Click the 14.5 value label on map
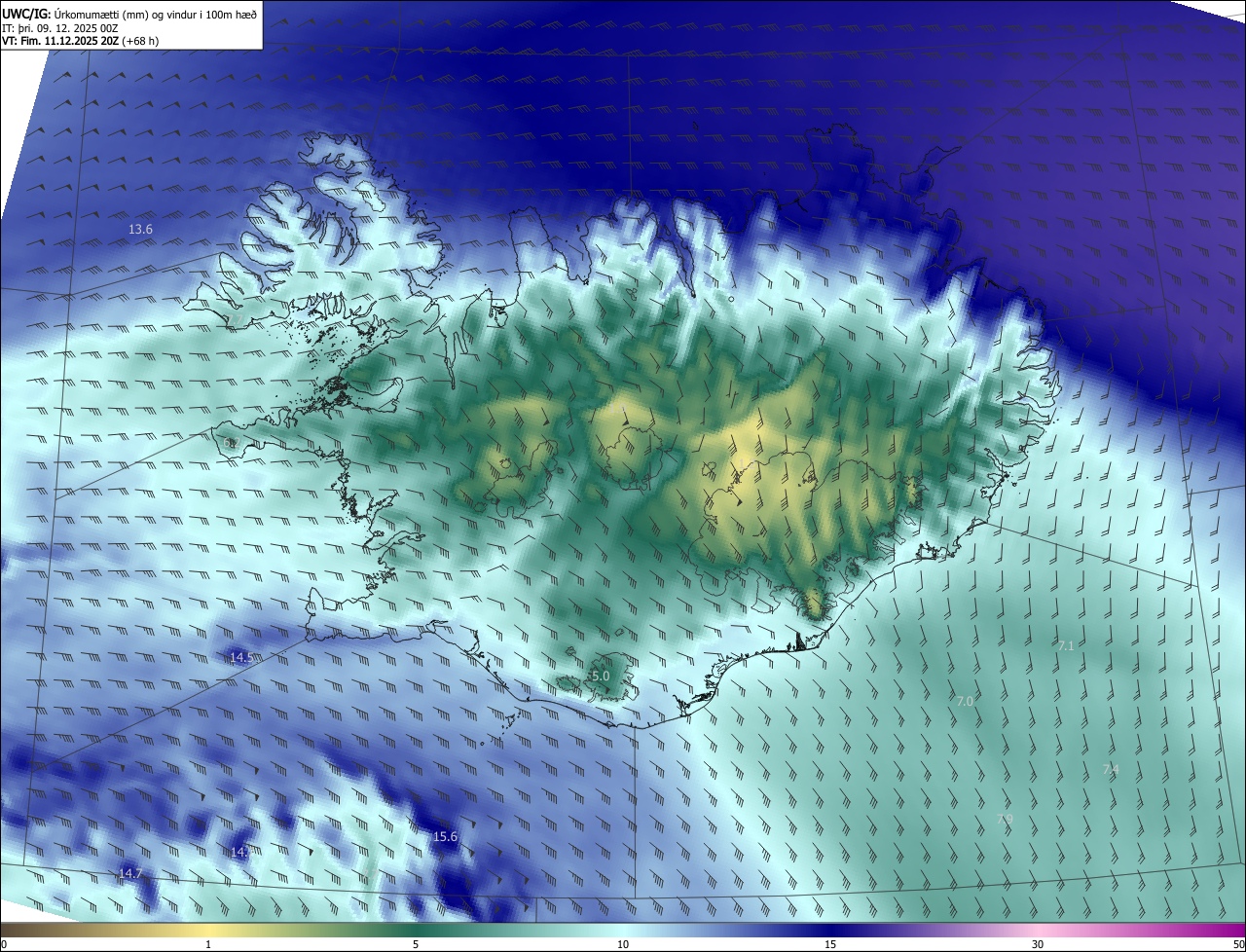The height and width of the screenshot is (952, 1246). pyautogui.click(x=241, y=658)
